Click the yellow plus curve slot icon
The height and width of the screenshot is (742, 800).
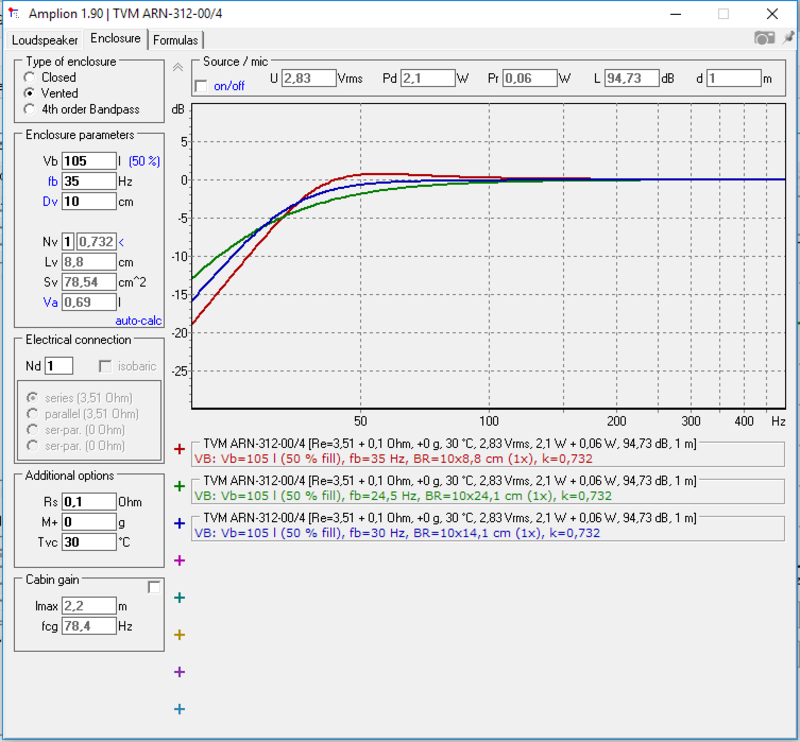coord(179,635)
